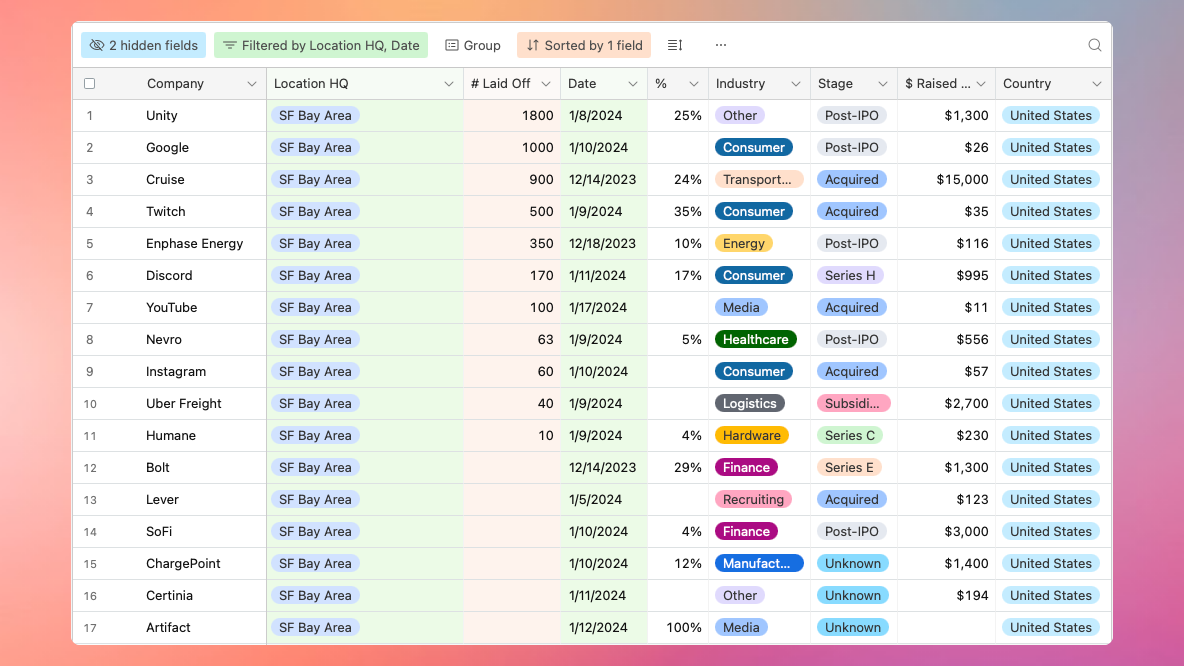Click the Healthcare industry tag for Nevro
Viewport: 1184px width, 666px height.
coord(756,340)
